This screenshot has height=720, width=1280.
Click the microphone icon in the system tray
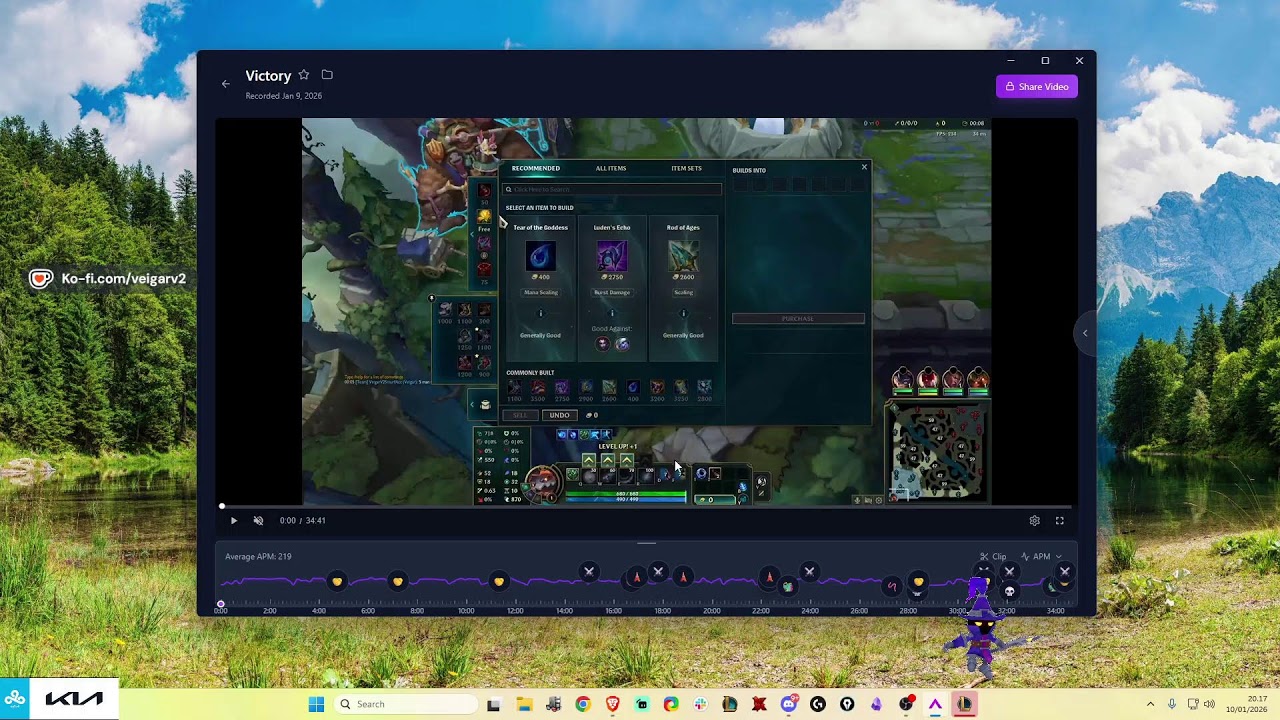pyautogui.click(x=1172, y=704)
